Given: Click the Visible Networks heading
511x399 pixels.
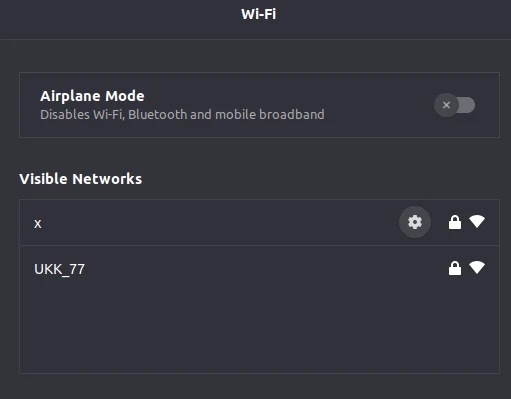Looking at the screenshot, I should click(x=81, y=179).
